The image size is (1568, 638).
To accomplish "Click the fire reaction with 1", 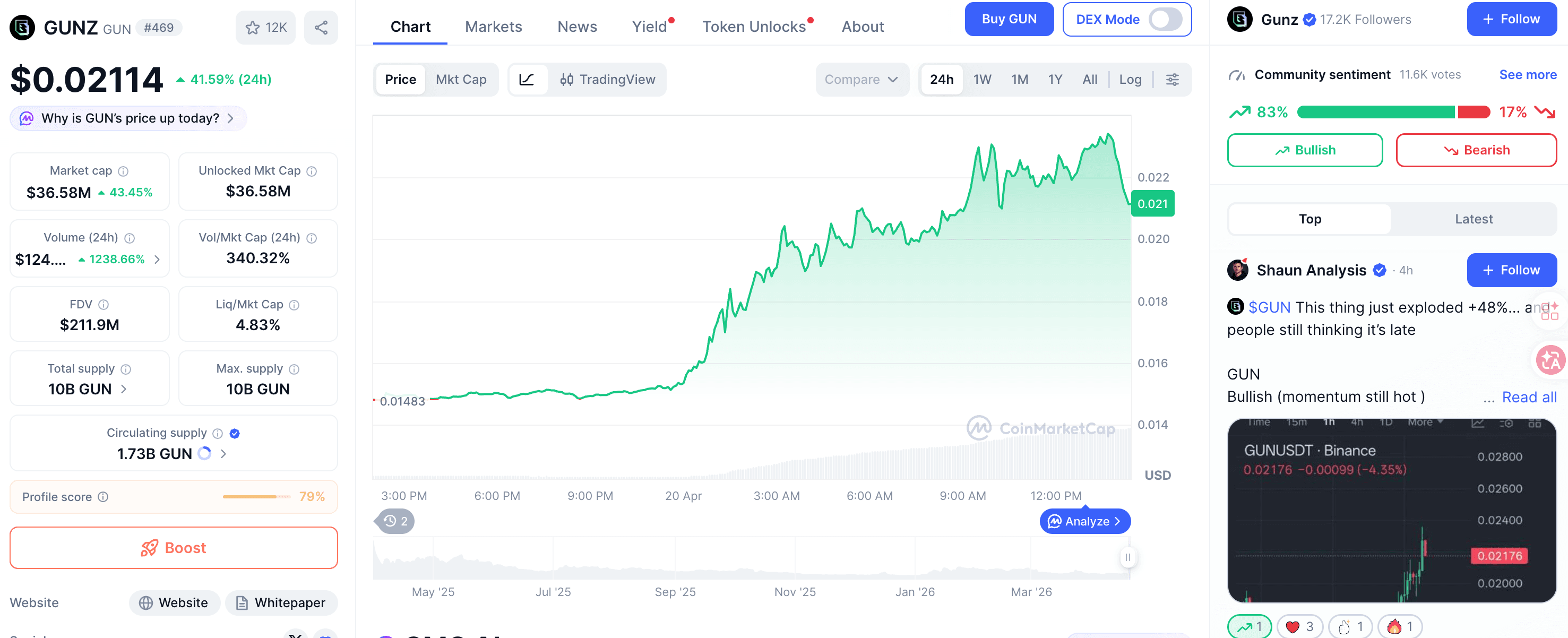I will pyautogui.click(x=1400, y=626).
